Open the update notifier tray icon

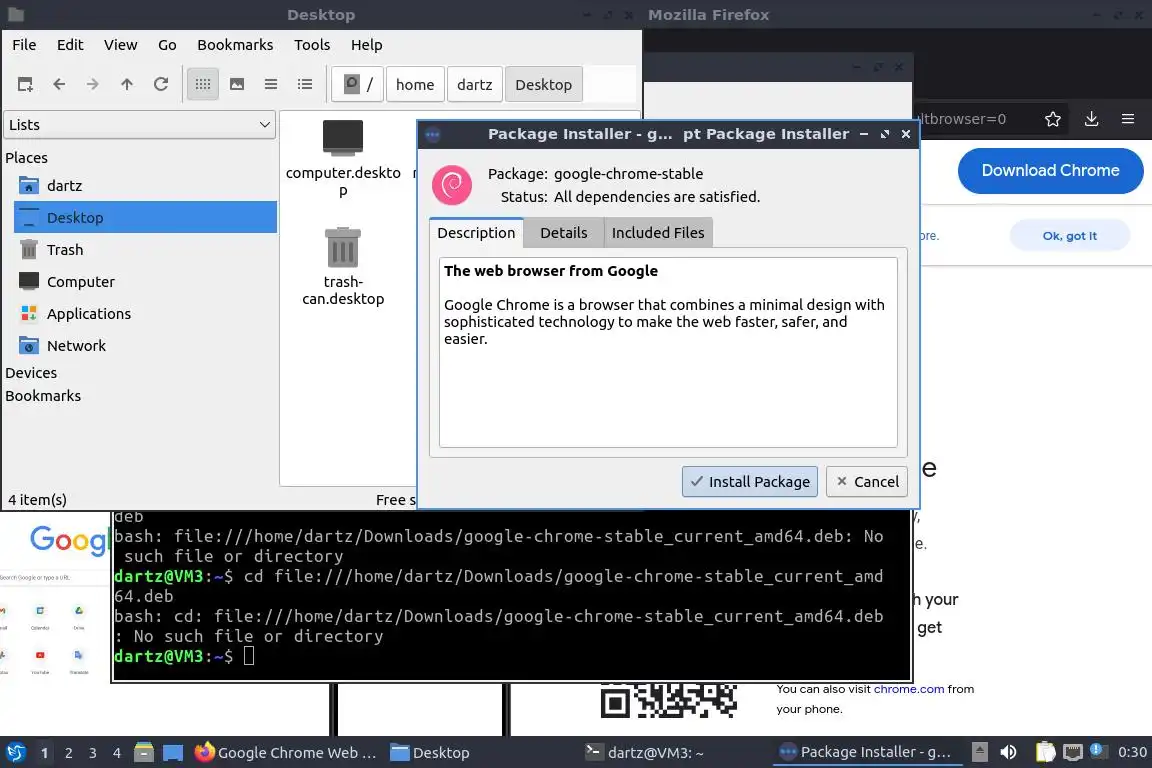coord(1098,751)
